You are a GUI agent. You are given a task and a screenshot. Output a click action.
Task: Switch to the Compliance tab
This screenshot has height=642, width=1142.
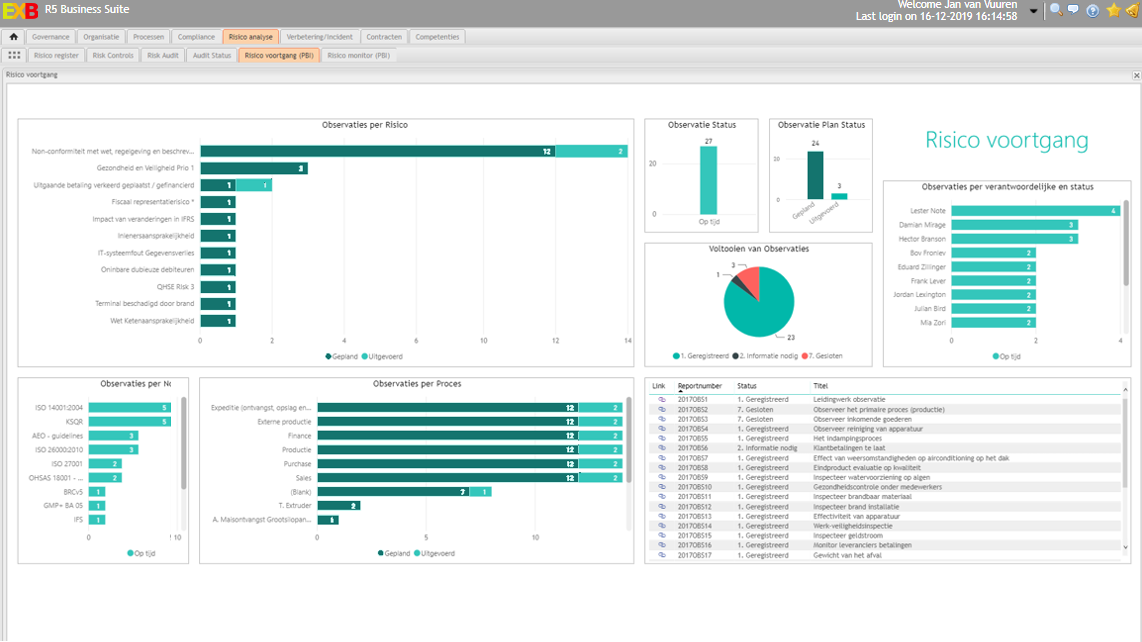pos(196,35)
